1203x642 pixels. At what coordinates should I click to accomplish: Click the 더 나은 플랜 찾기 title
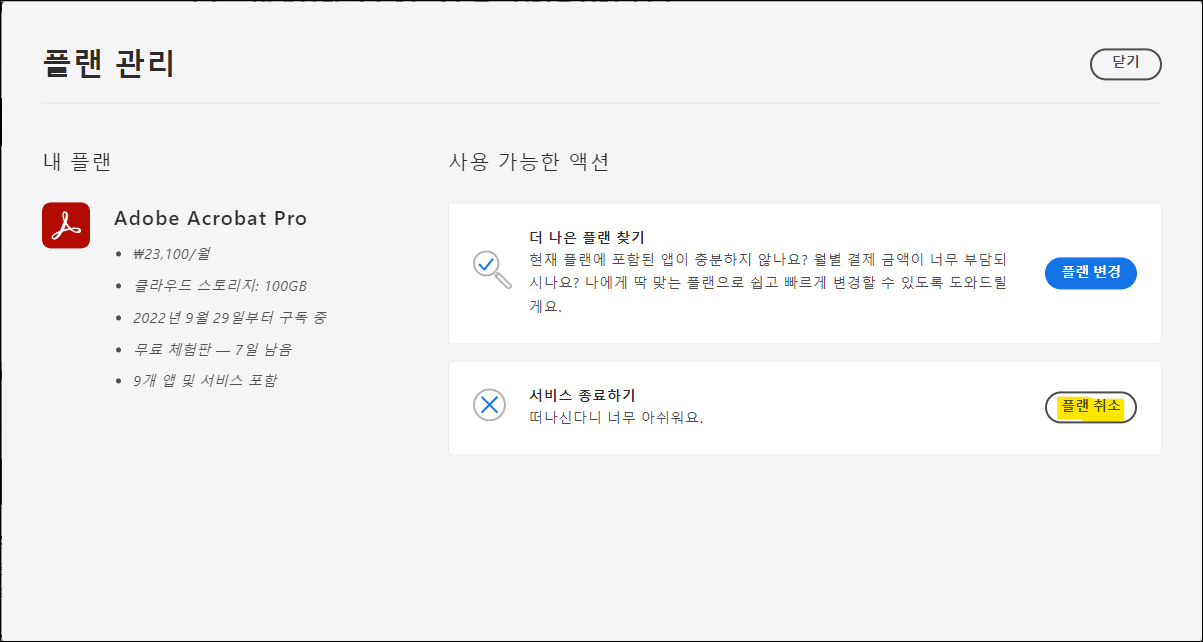pos(587,237)
